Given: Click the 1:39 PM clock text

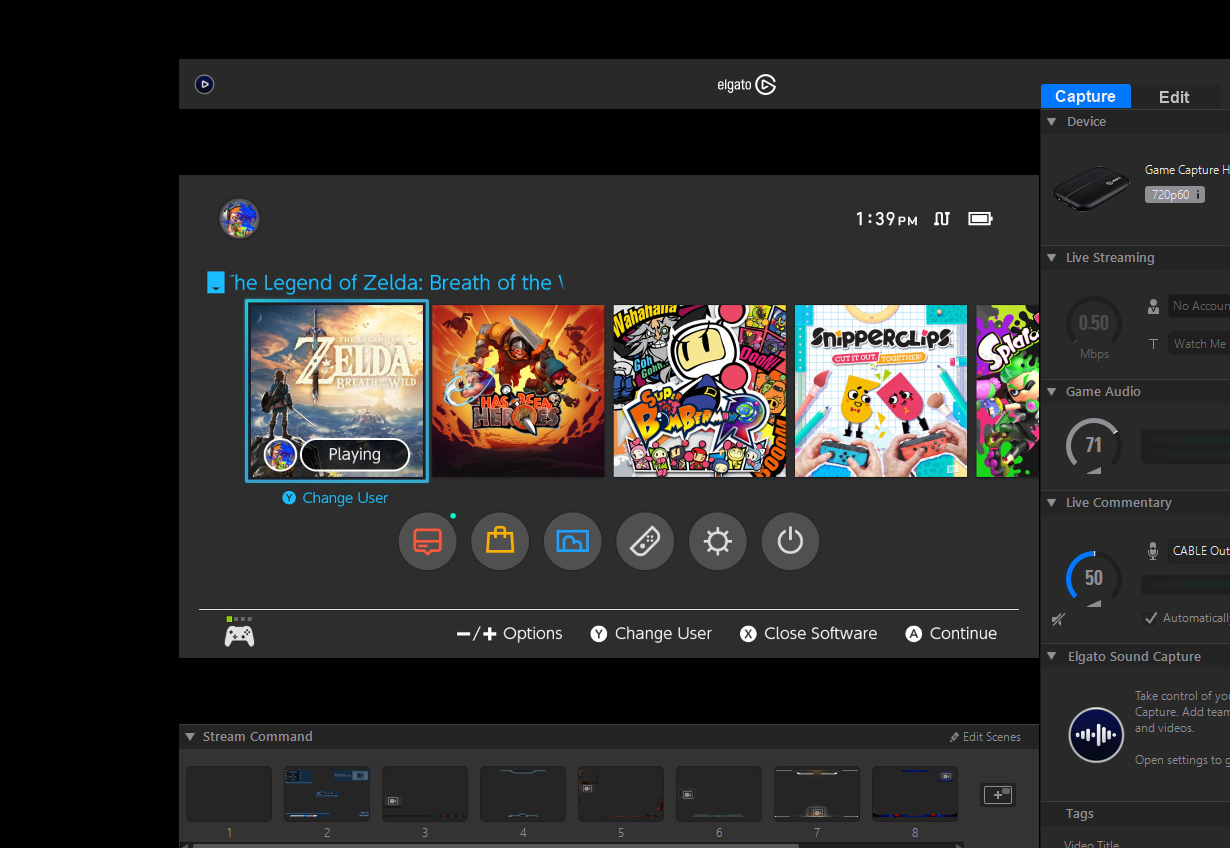Looking at the screenshot, I should (886, 219).
